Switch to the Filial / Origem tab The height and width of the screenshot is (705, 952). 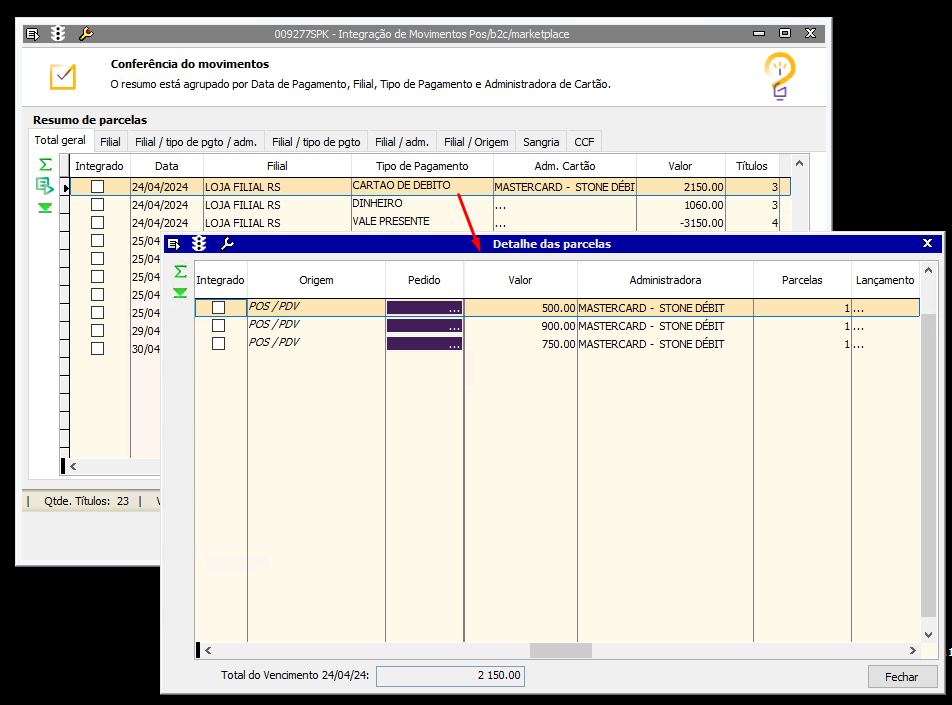(x=477, y=141)
